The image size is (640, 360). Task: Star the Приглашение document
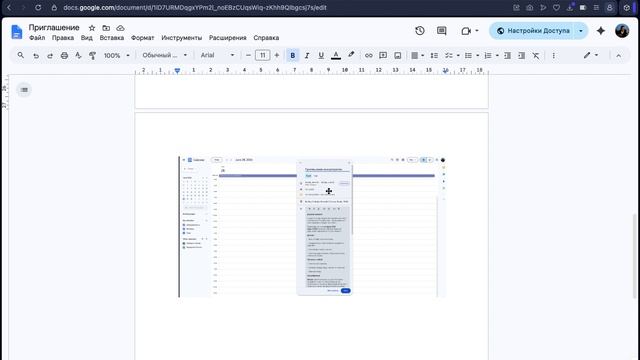tap(92, 28)
